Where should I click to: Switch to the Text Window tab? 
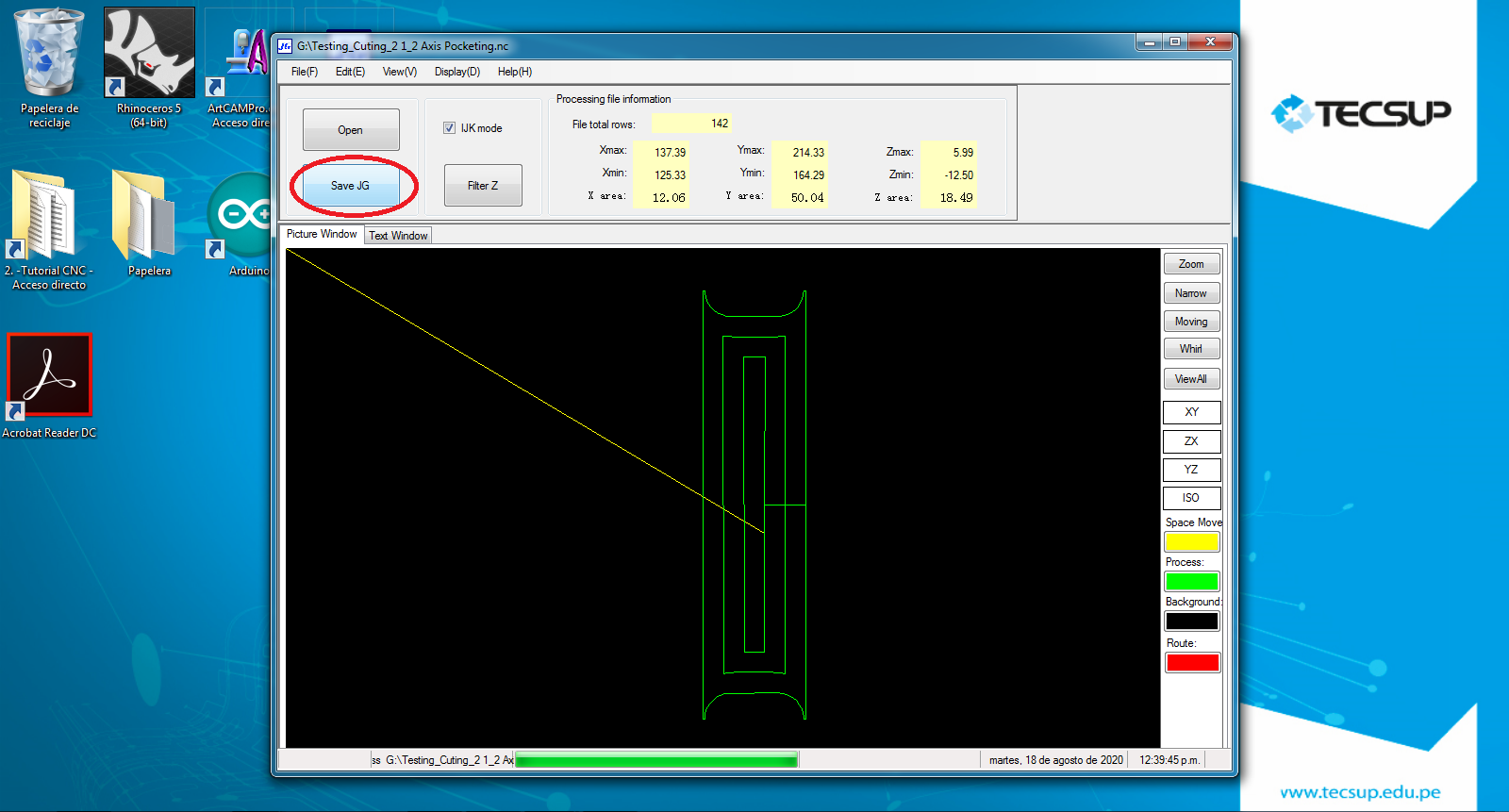click(x=398, y=236)
